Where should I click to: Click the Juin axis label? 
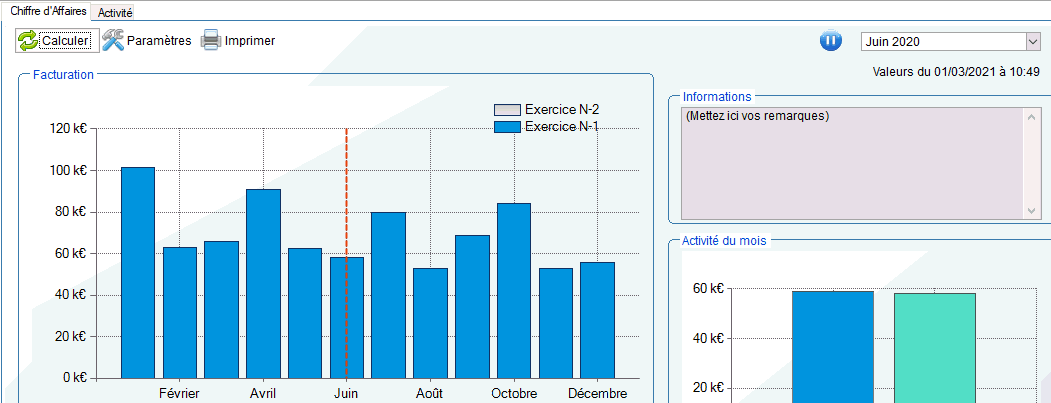pyautogui.click(x=347, y=394)
